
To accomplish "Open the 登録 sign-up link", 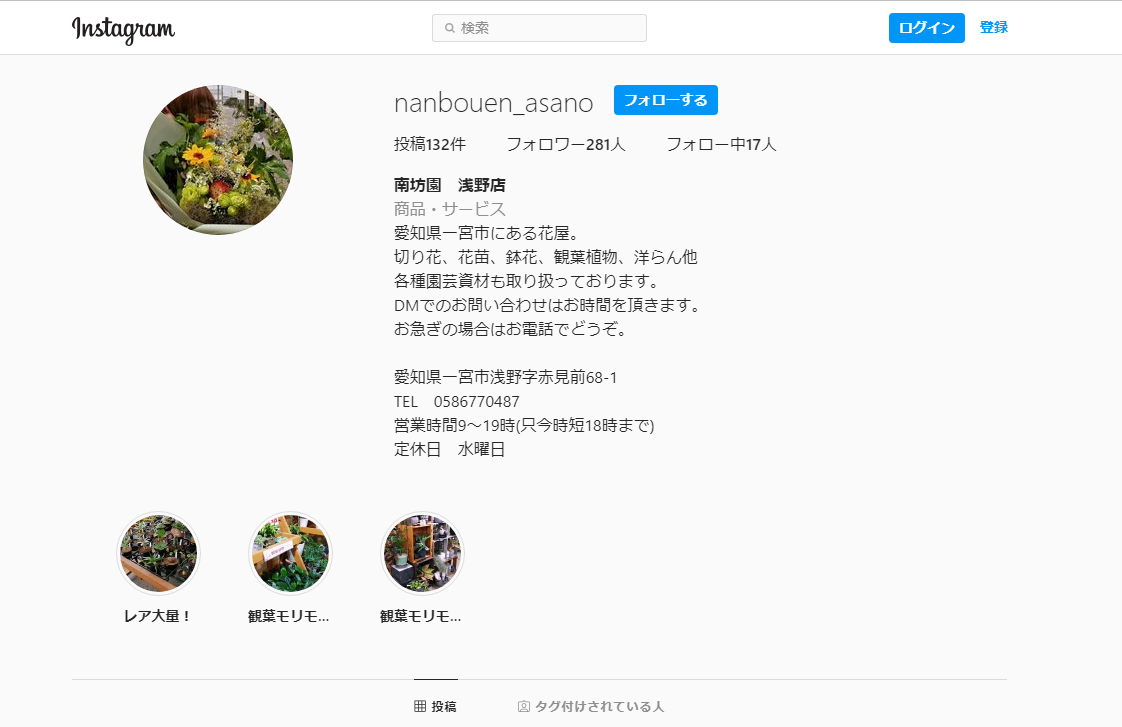I will point(993,27).
